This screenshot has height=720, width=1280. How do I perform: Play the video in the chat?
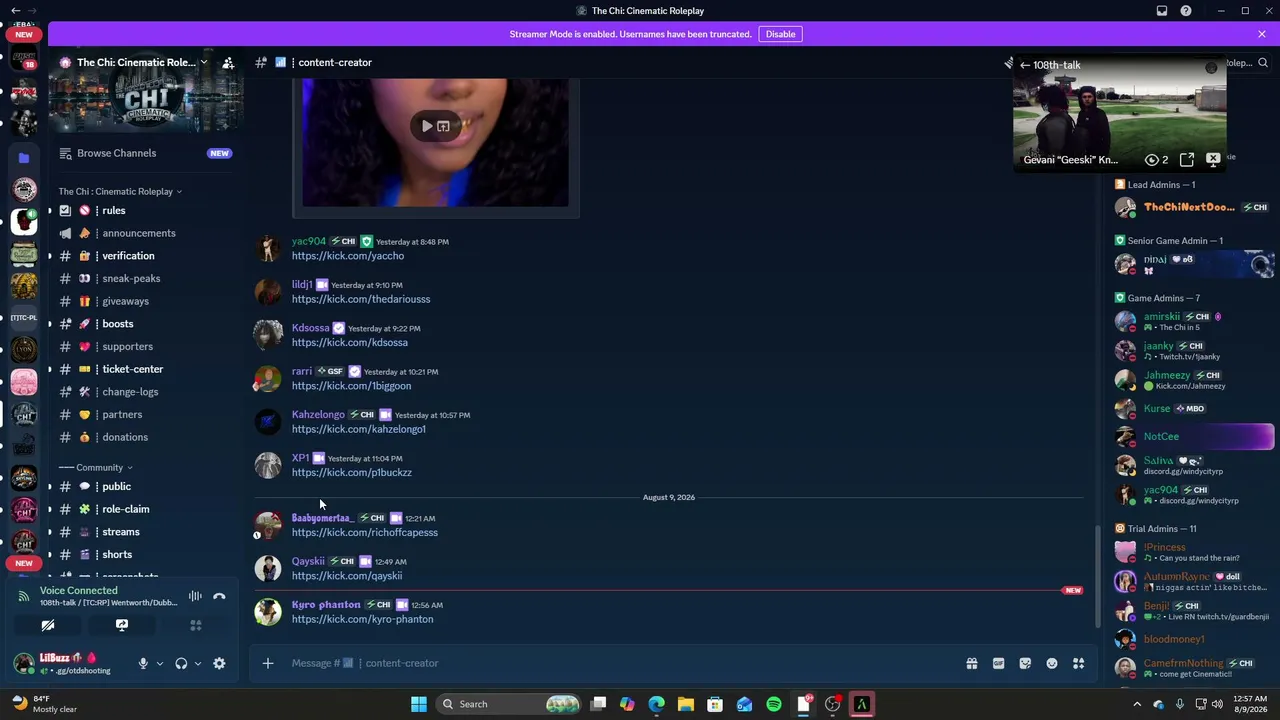(x=427, y=126)
